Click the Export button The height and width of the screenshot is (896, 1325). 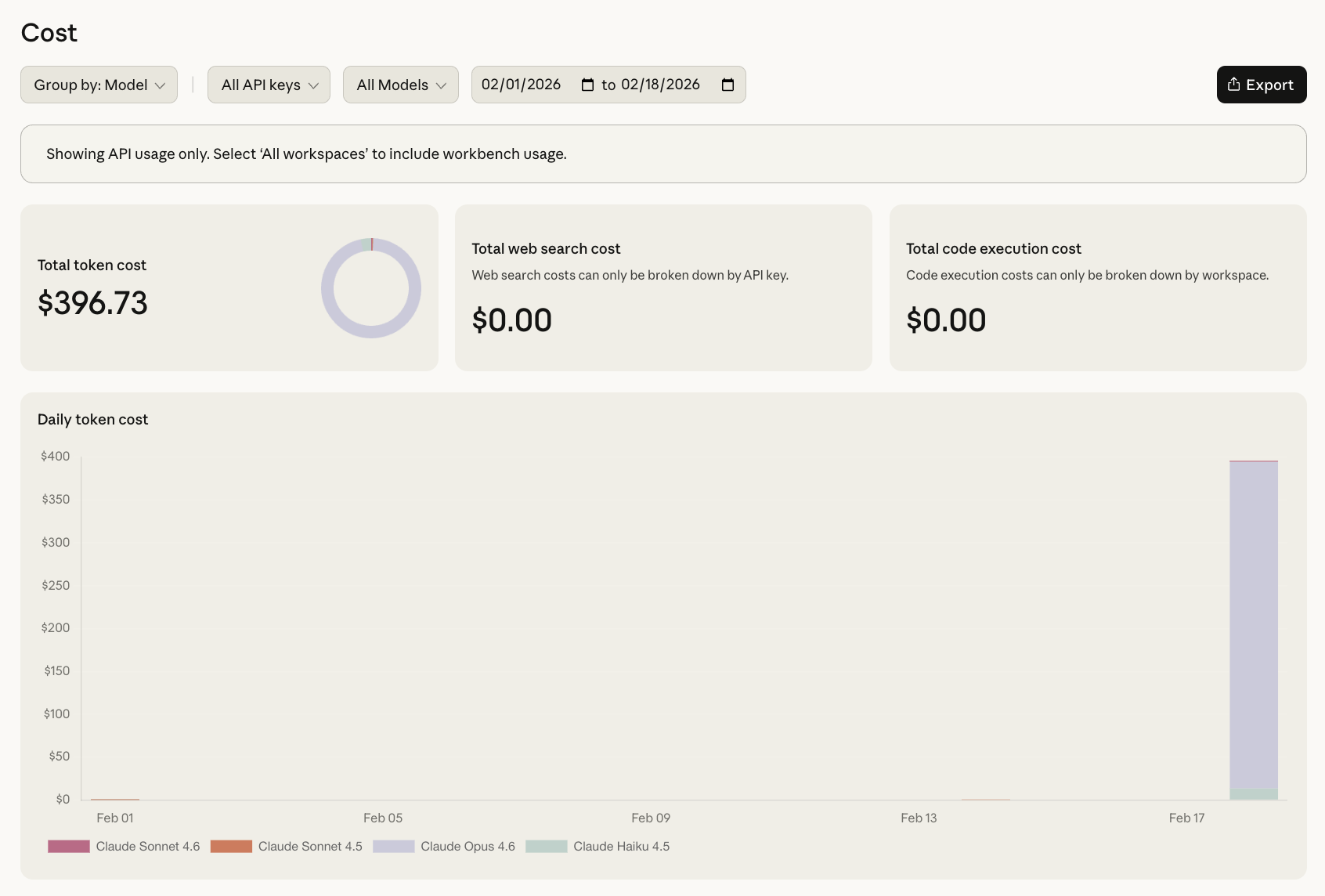(x=1261, y=85)
